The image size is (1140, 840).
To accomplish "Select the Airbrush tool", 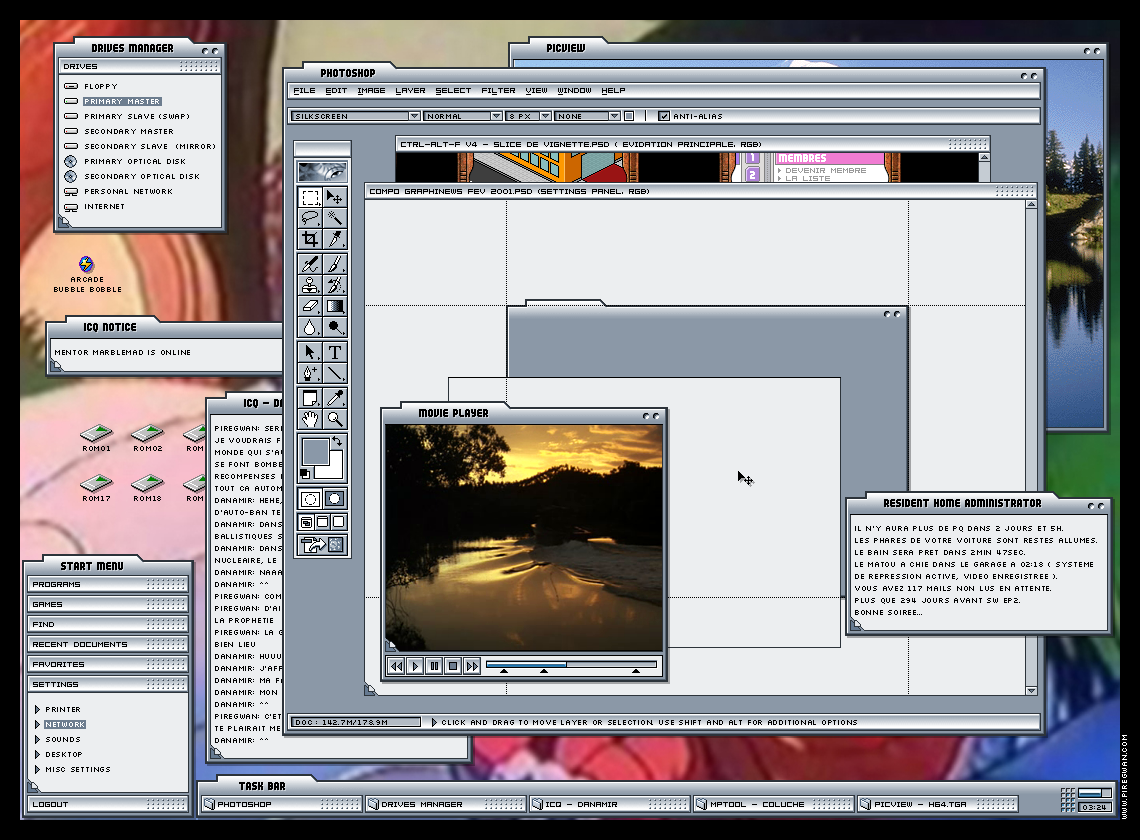I will tap(310, 264).
